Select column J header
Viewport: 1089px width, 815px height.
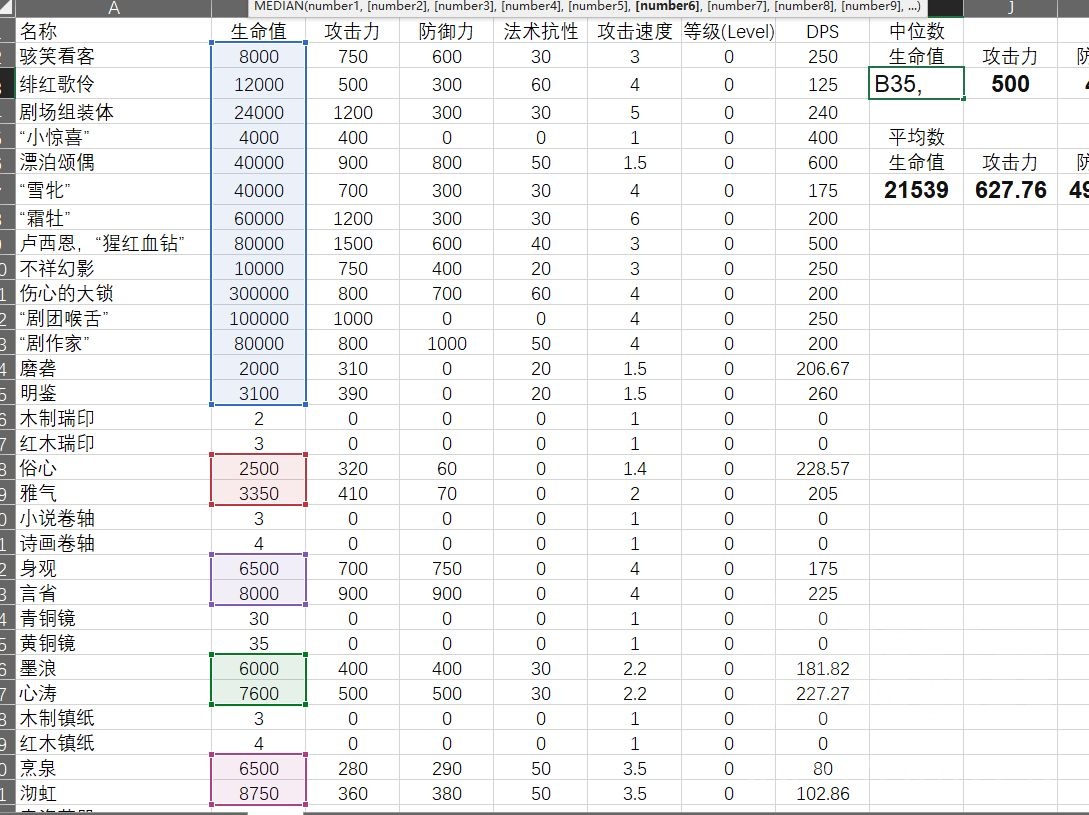(1011, 8)
